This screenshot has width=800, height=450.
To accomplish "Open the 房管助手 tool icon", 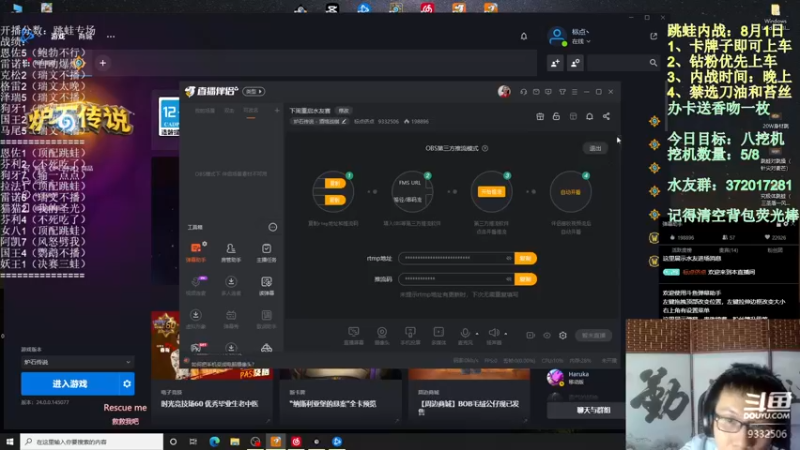I will (231, 252).
